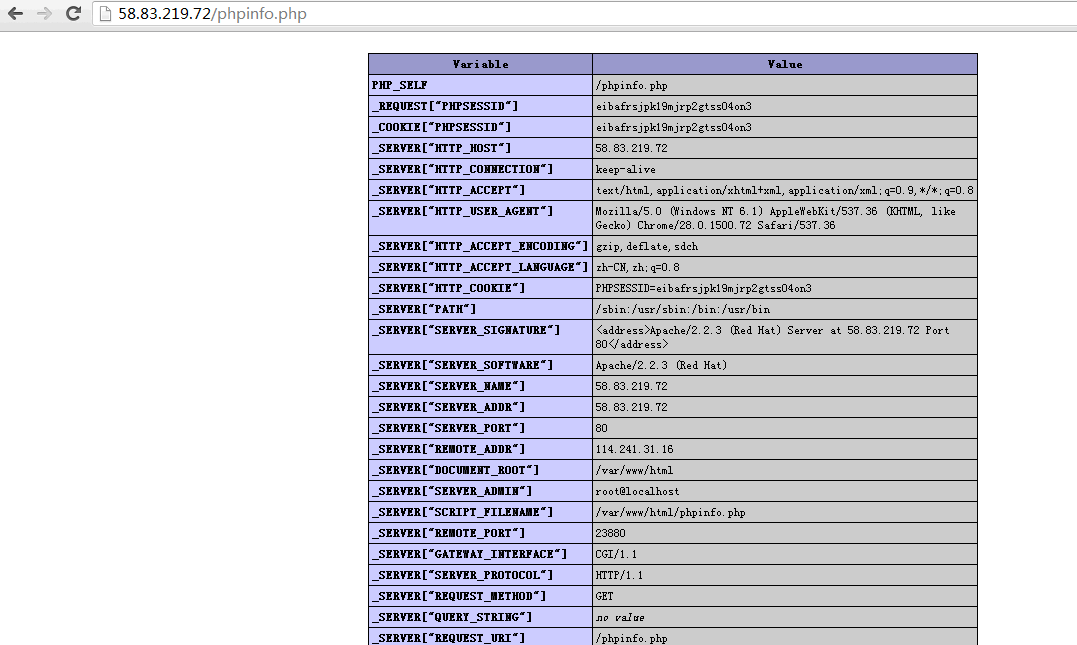Select the _SERVER["HTTP_ACCEPT"] variable cell
Screen dimensions: 1077x645
click(480, 190)
